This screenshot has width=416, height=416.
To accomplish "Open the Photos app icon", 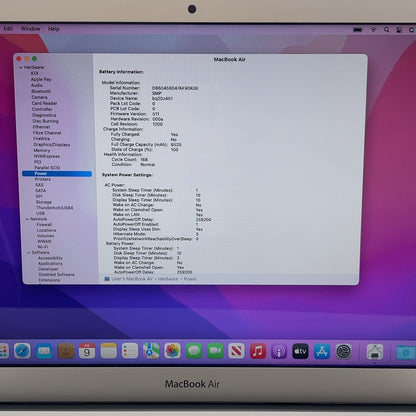I will 173,351.
